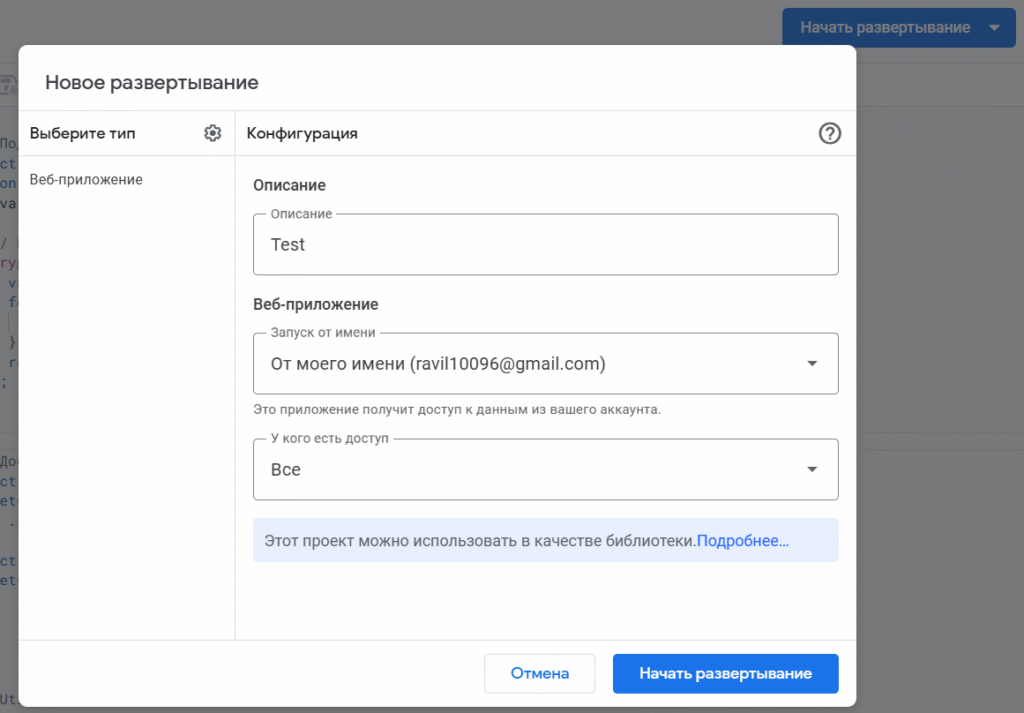Select Веб-приложение in the type list
The width and height of the screenshot is (1024, 713).
pos(86,180)
